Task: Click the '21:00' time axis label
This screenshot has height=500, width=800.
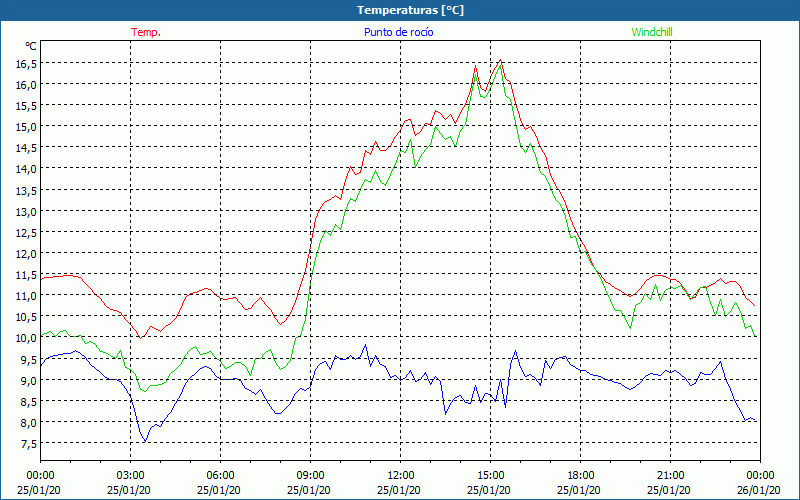Action: click(670, 476)
